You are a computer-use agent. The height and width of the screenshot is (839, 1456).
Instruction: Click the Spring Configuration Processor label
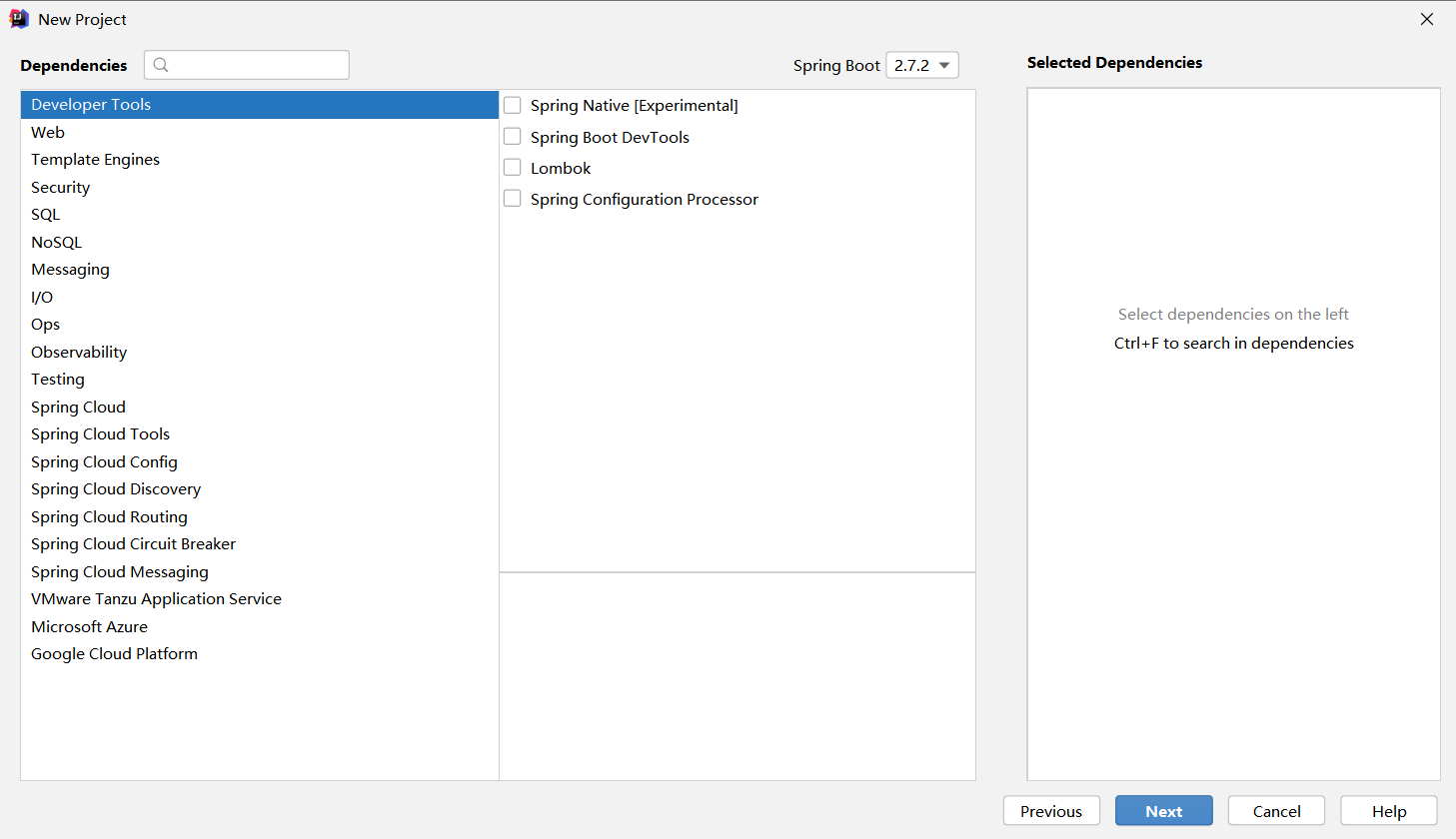(645, 199)
